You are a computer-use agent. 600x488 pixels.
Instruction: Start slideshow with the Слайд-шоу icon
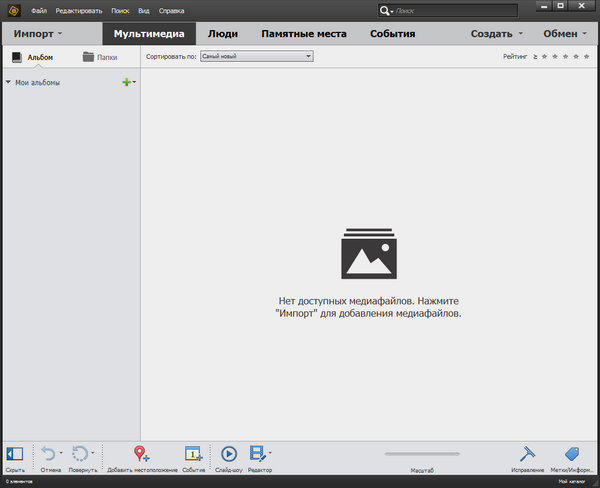pos(228,455)
